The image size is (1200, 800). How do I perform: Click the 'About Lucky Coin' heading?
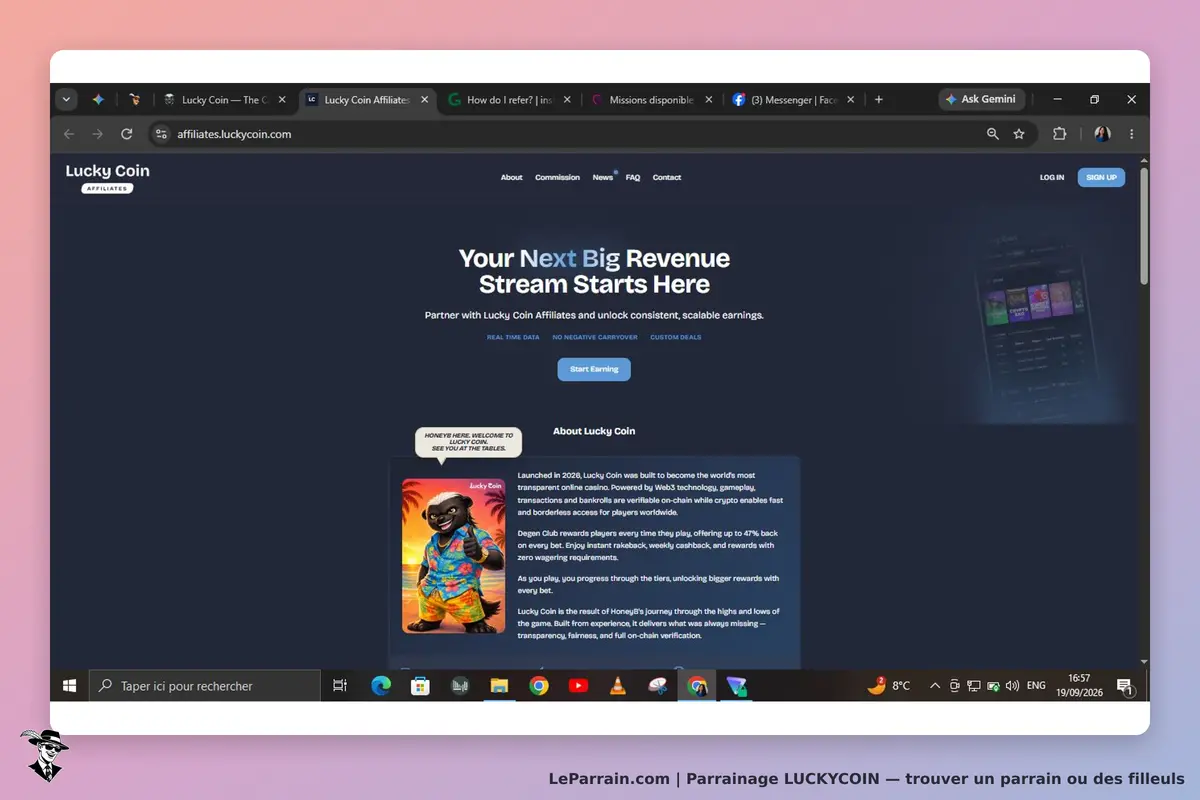click(x=594, y=431)
